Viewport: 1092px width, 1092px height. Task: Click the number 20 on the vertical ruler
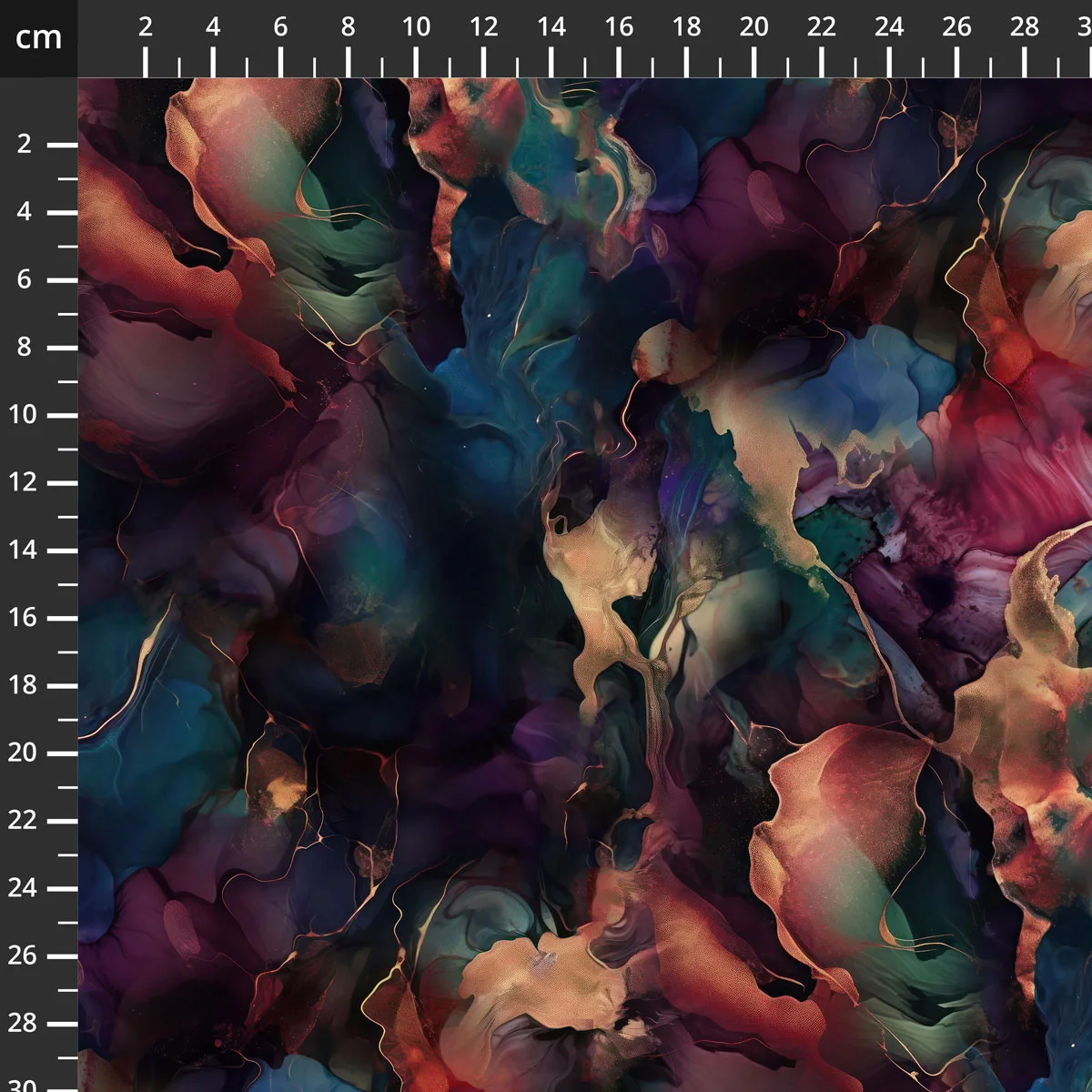click(x=23, y=750)
